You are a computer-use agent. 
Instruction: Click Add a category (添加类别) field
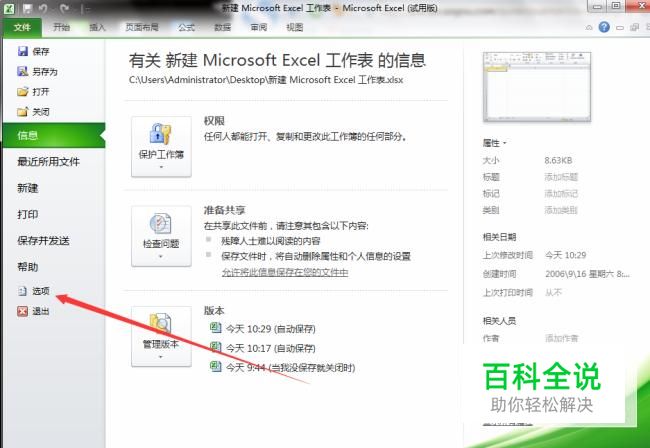tap(561, 210)
